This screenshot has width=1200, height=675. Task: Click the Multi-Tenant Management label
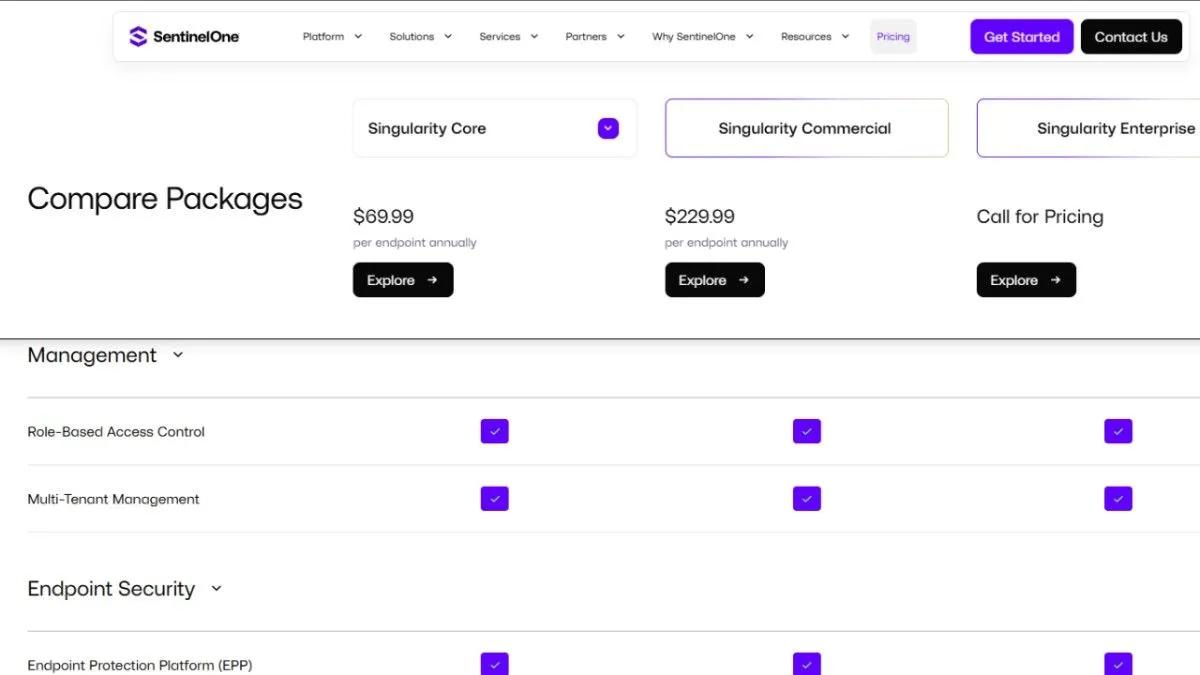point(113,499)
